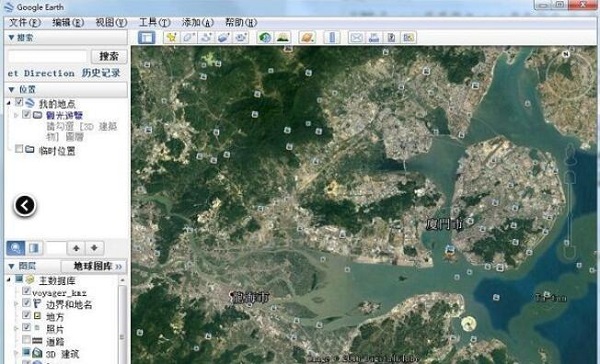
Task: Select the add polygon tool
Action: (189, 38)
